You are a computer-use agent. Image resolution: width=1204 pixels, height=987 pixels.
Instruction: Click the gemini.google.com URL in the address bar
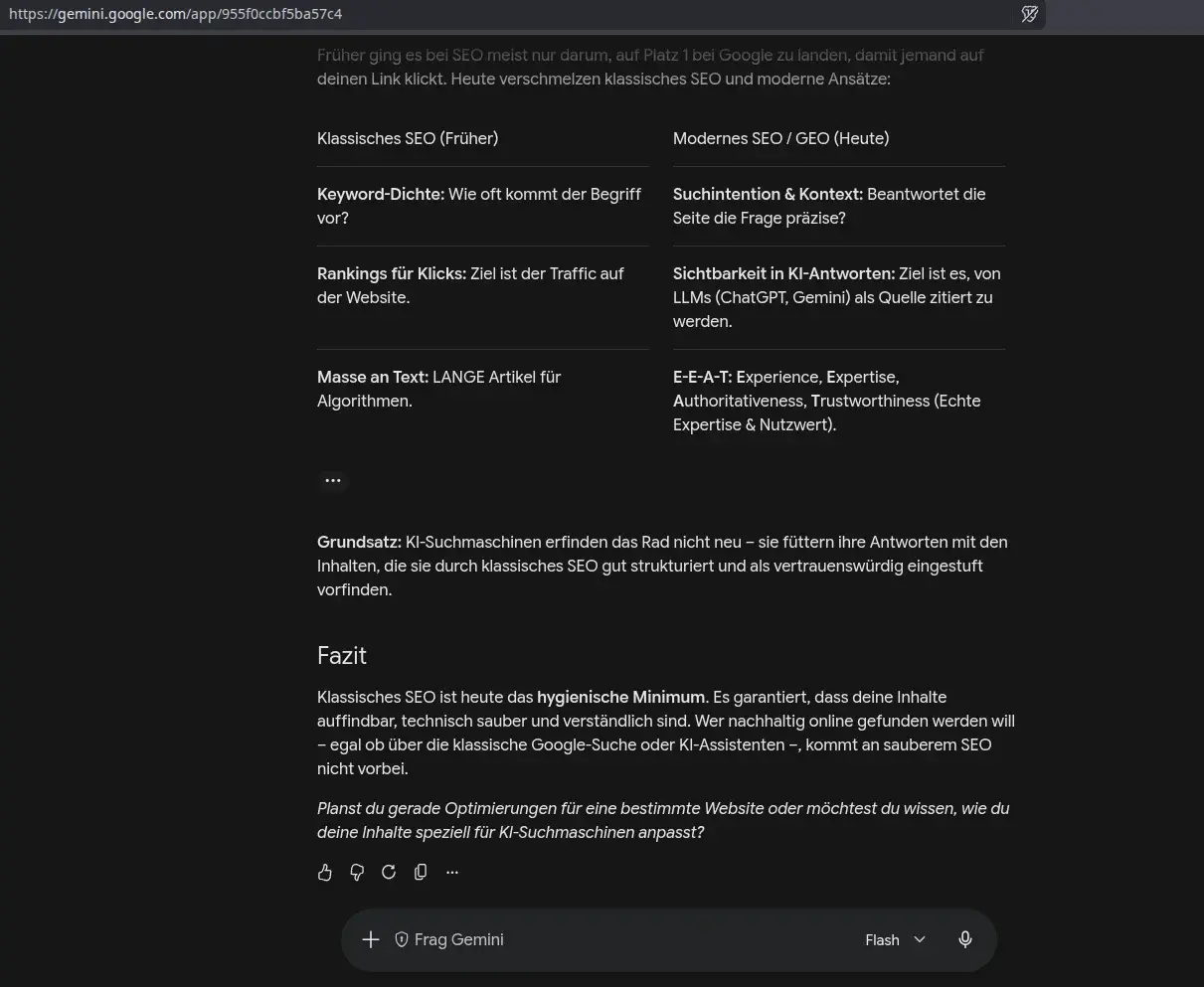(175, 14)
